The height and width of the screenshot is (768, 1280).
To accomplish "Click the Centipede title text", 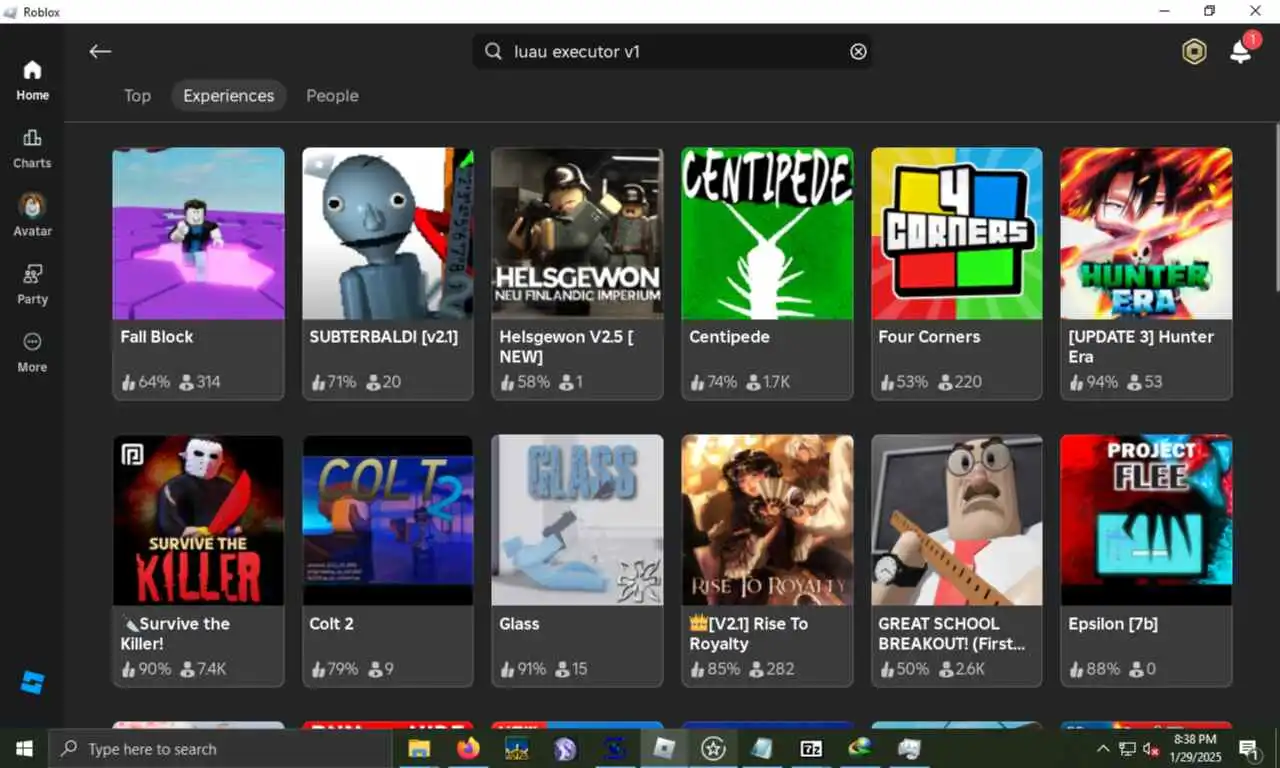I will tap(729, 337).
